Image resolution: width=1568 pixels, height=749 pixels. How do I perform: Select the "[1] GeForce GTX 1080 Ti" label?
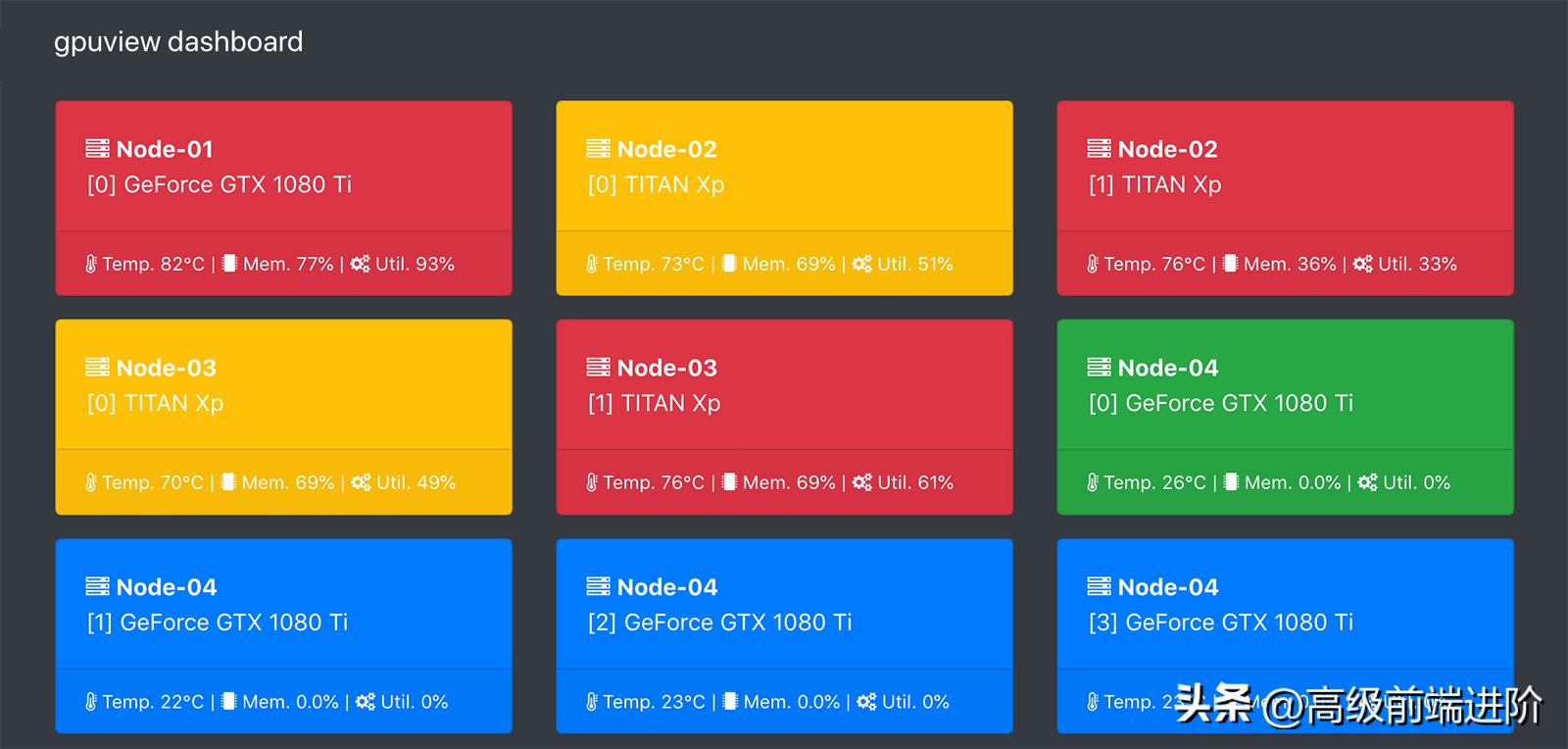[218, 623]
